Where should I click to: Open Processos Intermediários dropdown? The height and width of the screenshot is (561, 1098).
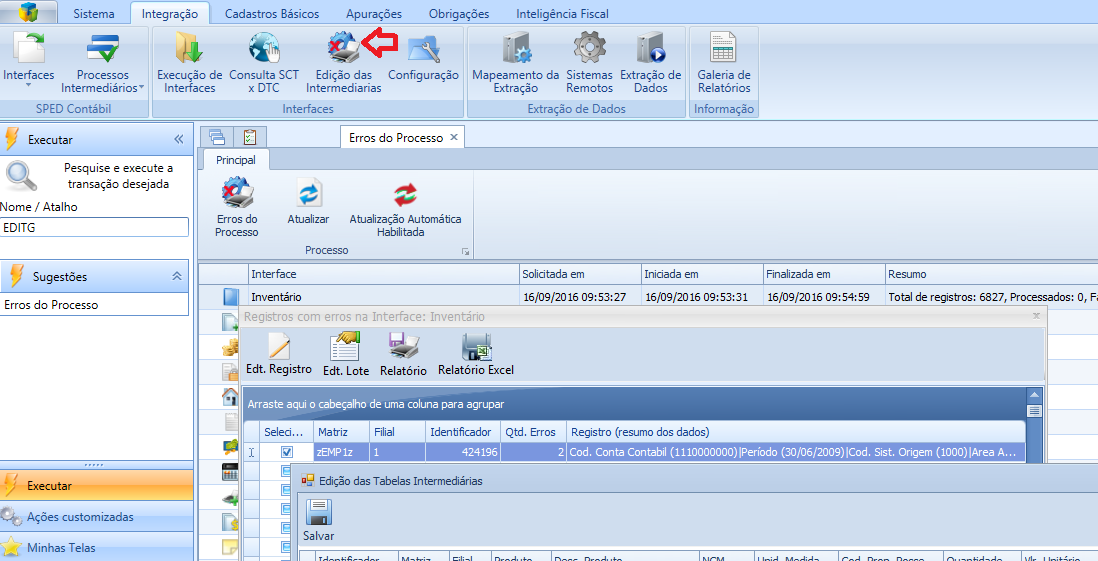tap(103, 63)
